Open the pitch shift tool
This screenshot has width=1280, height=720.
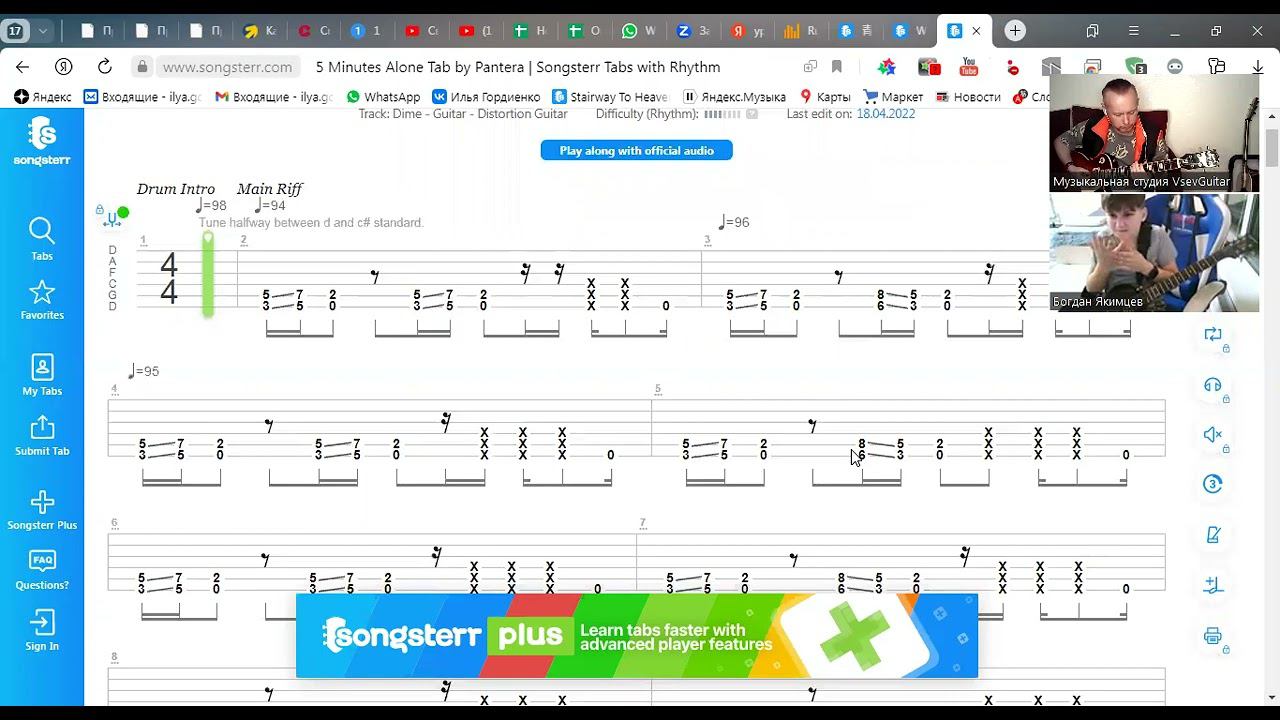1213,585
